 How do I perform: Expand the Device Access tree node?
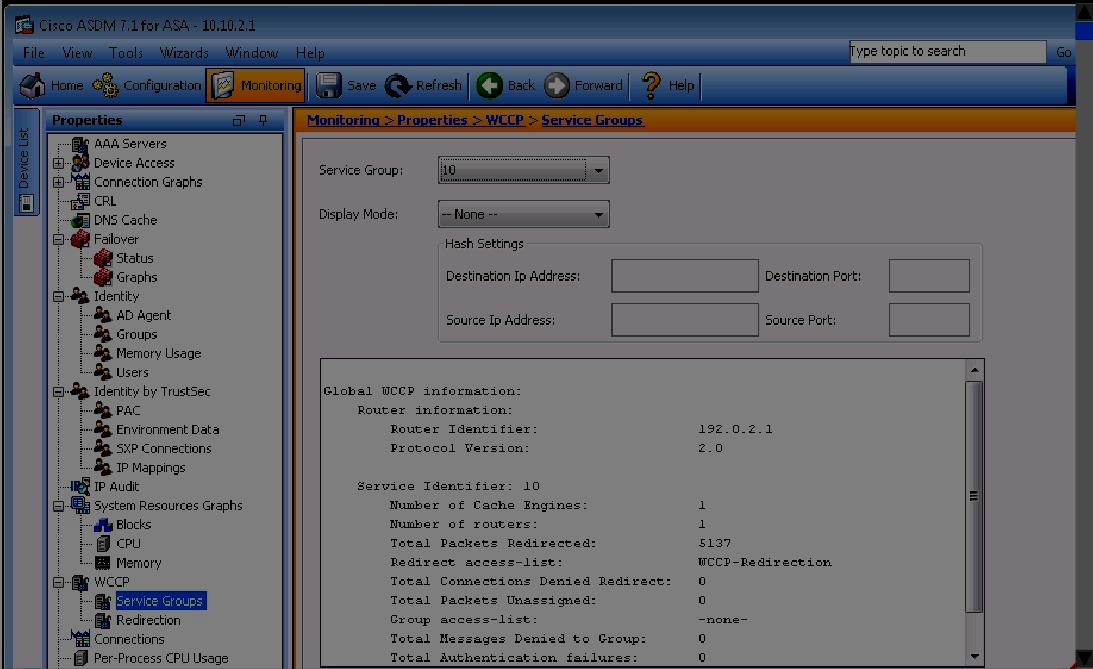[59, 163]
